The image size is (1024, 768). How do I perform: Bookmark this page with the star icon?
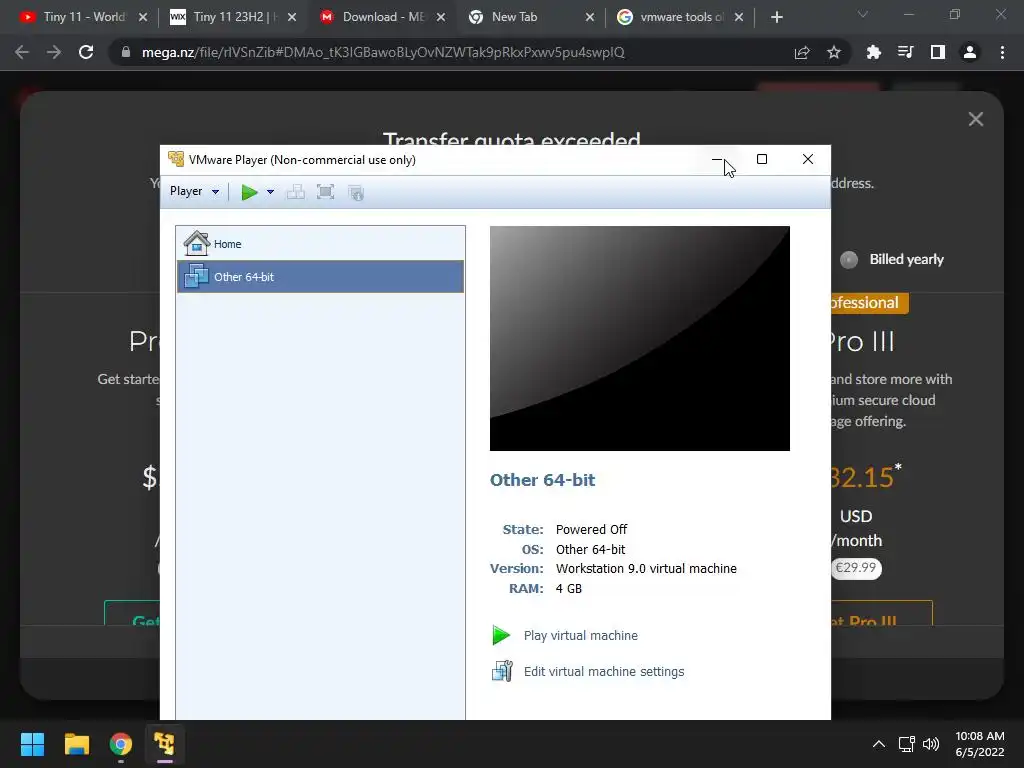click(834, 52)
